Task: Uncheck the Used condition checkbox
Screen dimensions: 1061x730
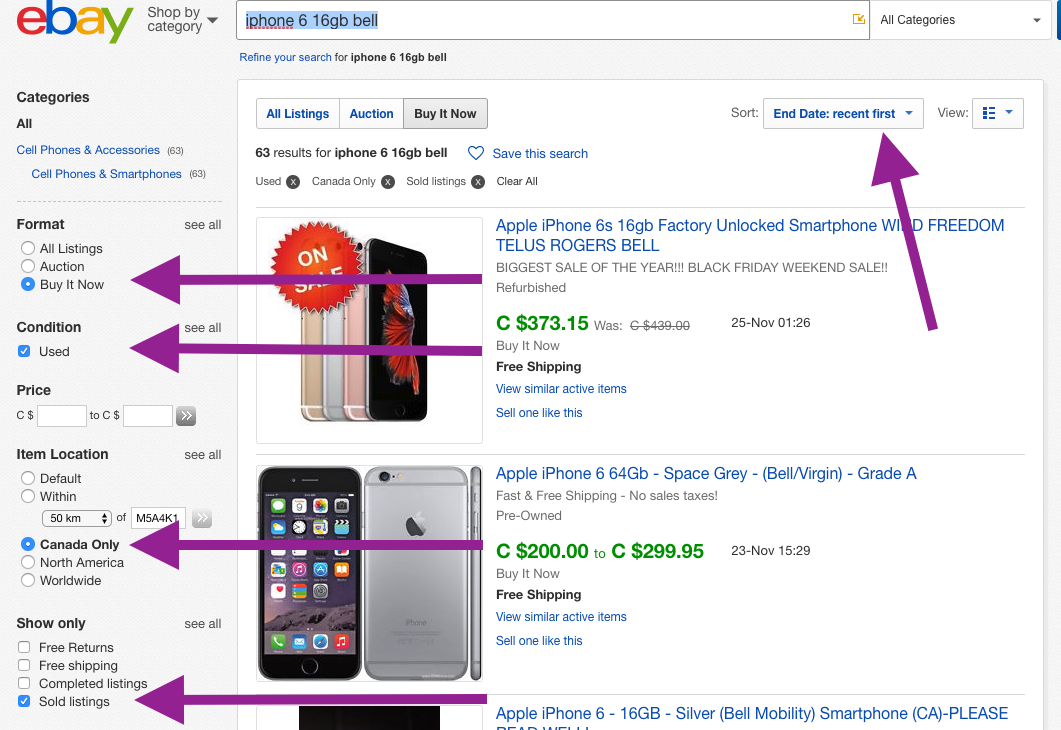Action: (24, 351)
